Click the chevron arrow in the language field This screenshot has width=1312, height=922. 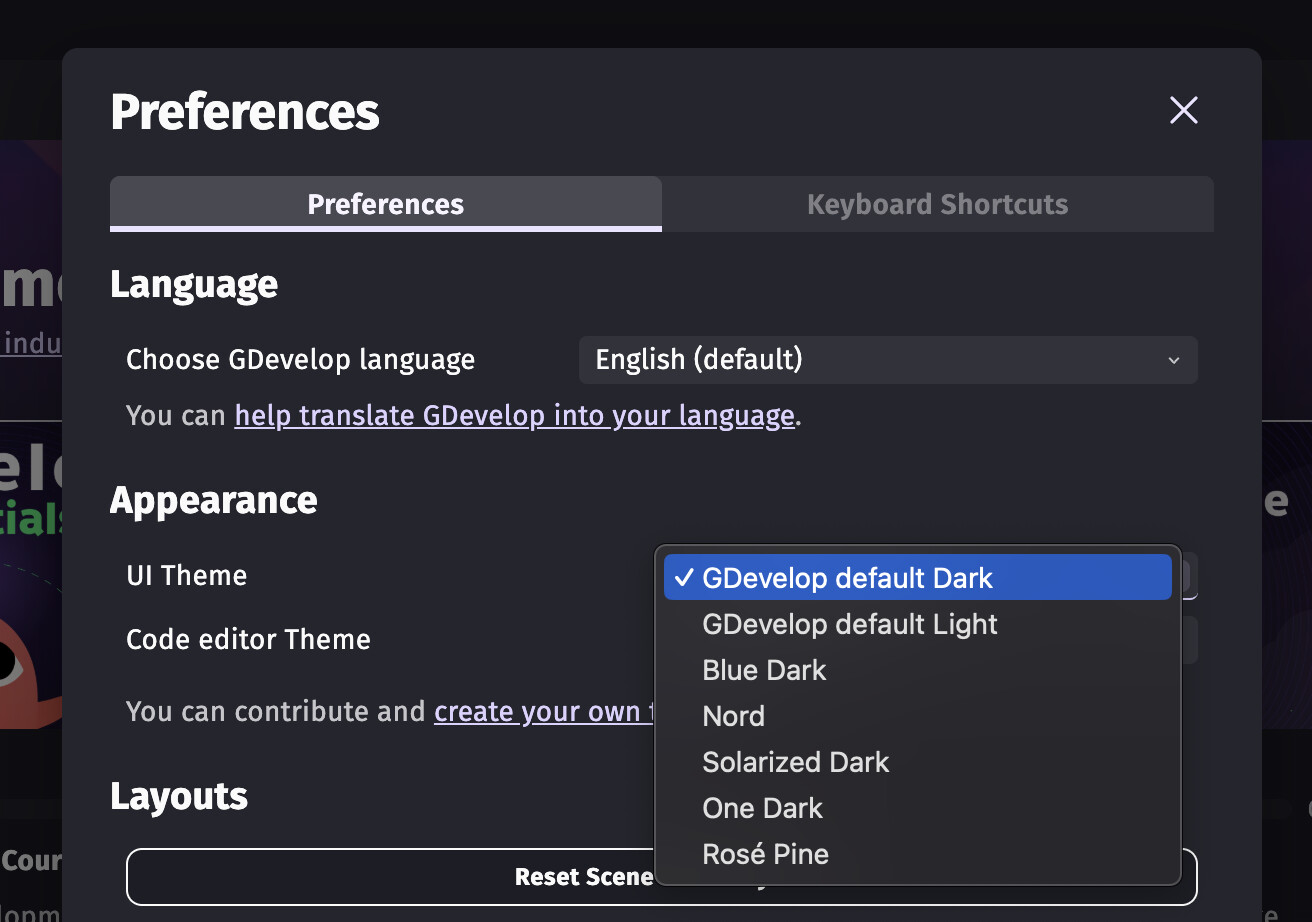pos(1174,360)
